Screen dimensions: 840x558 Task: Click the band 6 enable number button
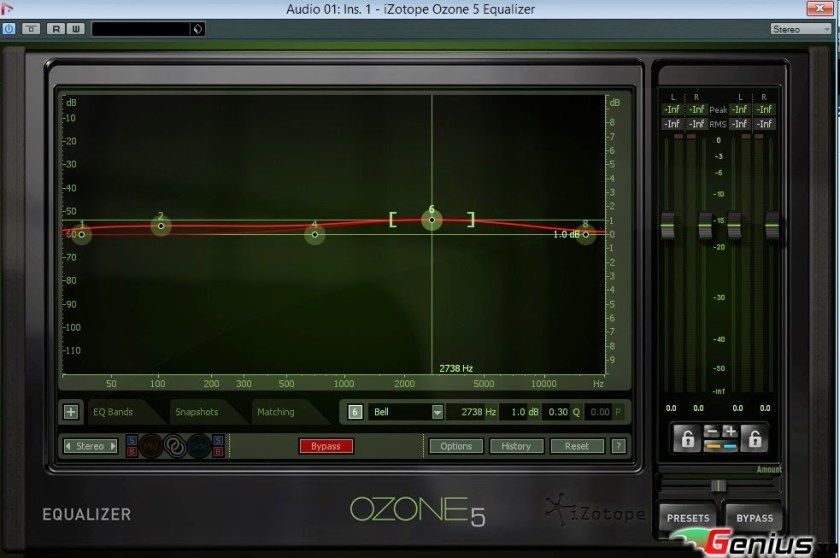click(355, 412)
